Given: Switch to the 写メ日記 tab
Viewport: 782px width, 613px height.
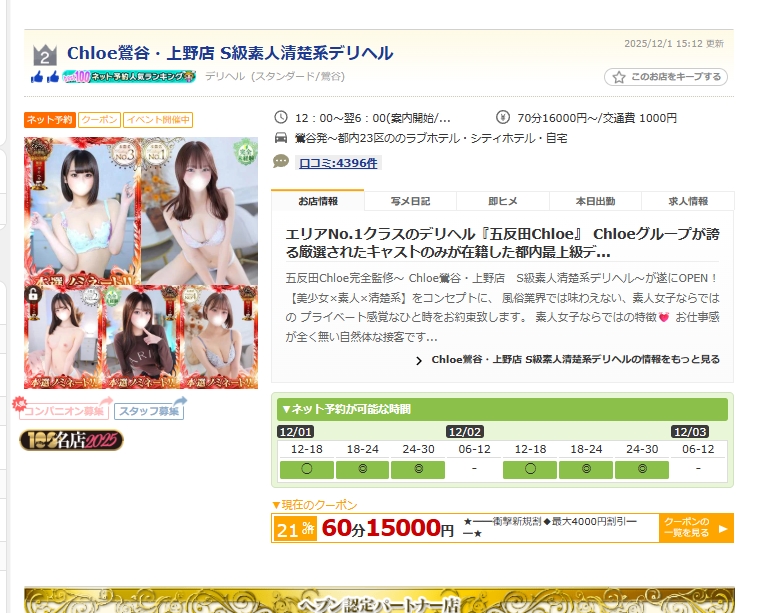Looking at the screenshot, I should (410, 200).
